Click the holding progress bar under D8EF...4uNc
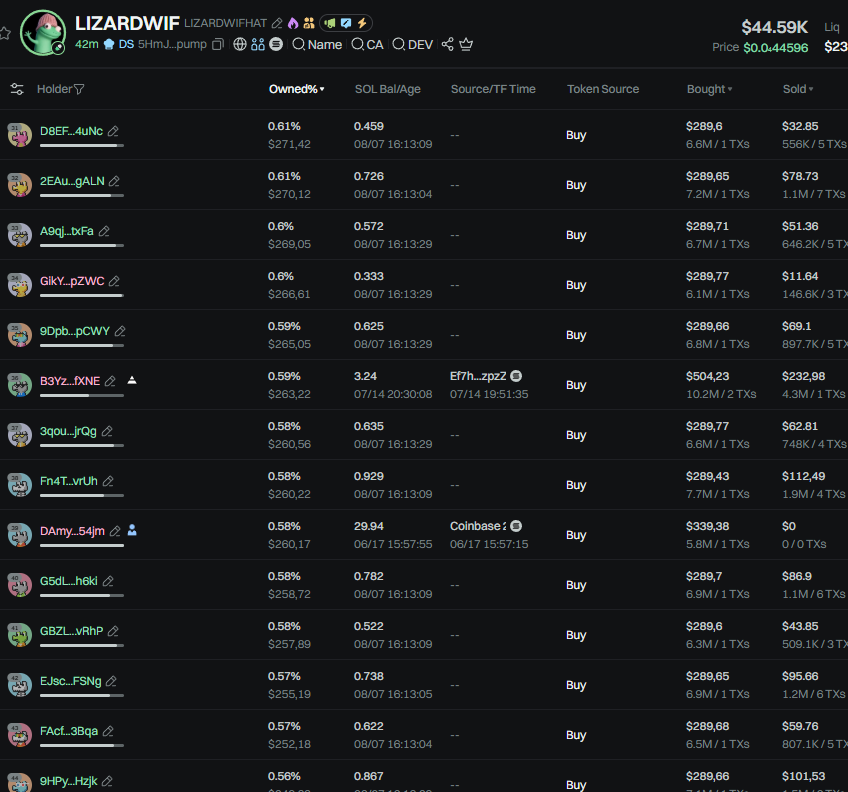848x792 pixels. pyautogui.click(x=82, y=146)
